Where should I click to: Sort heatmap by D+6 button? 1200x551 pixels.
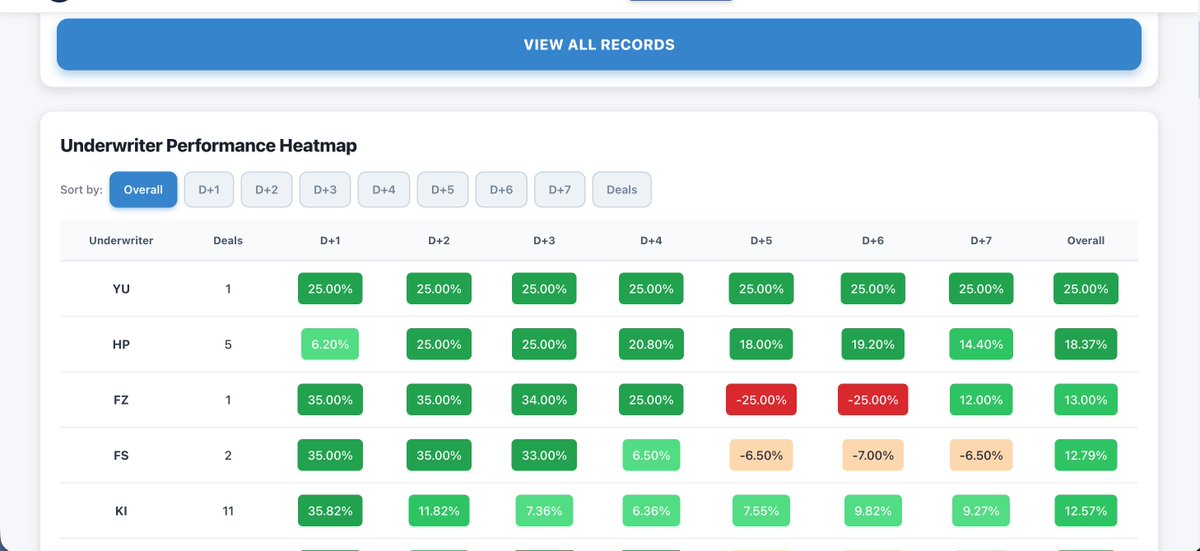coord(501,189)
